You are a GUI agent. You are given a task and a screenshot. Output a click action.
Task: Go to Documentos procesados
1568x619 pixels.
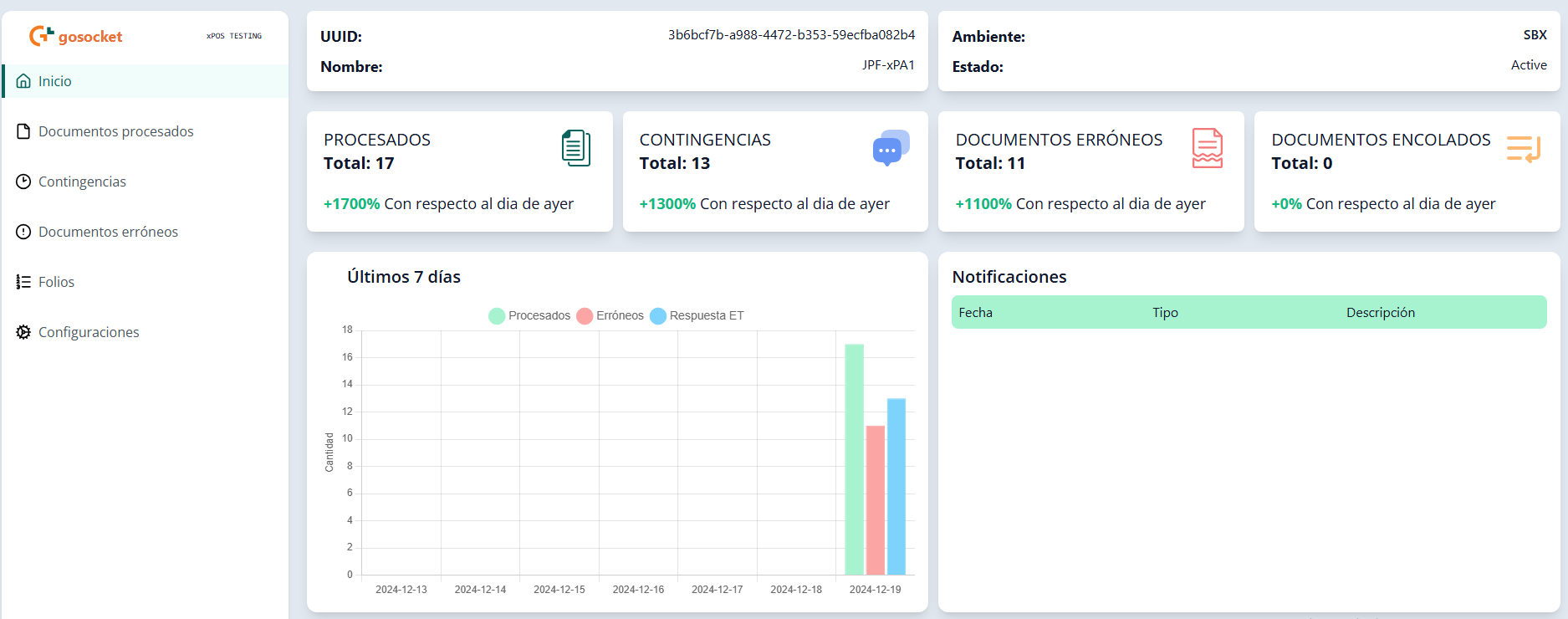(146, 131)
